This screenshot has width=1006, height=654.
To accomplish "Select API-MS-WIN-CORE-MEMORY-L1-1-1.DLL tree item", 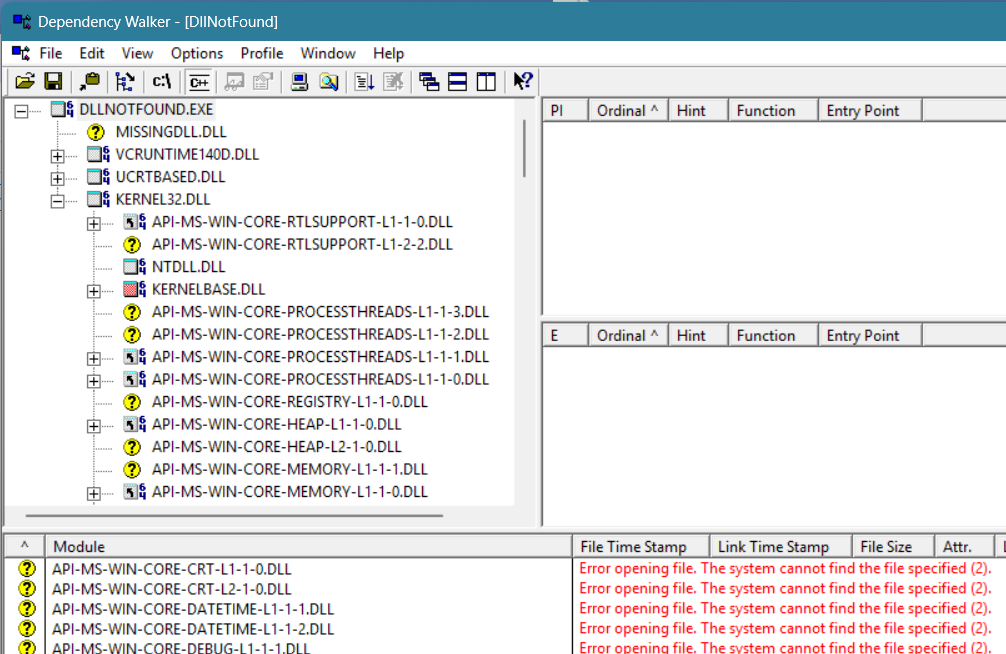I will coord(289,469).
